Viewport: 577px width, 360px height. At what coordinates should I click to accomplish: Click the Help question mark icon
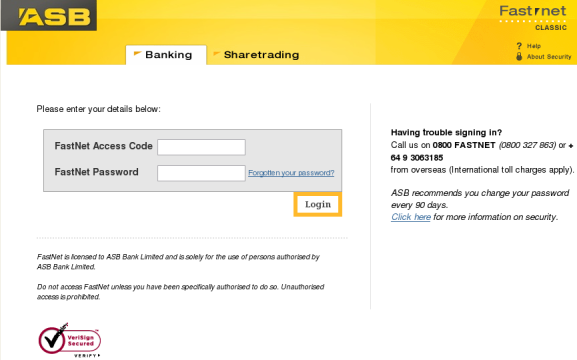tap(519, 46)
